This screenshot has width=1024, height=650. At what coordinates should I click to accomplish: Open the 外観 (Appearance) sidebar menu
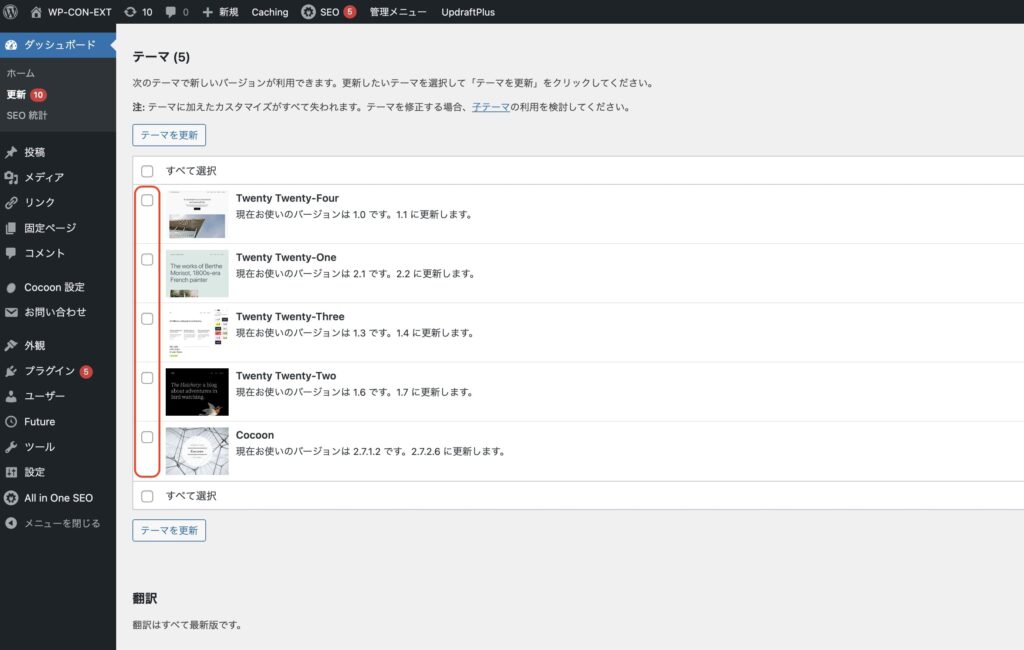[34, 345]
